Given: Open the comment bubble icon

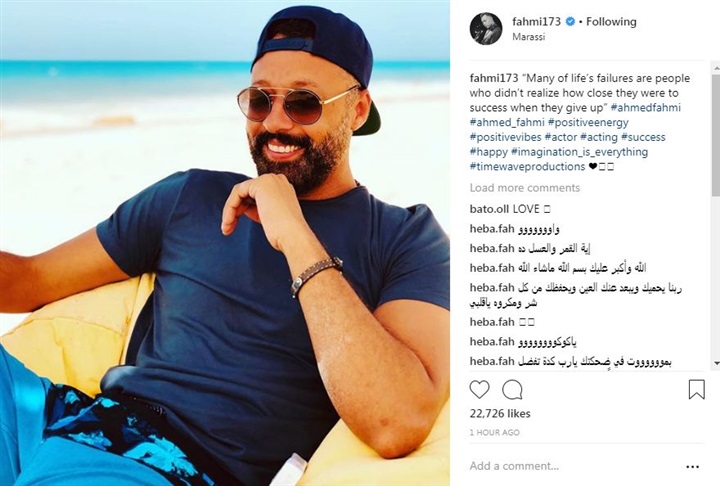Looking at the screenshot, I should pyautogui.click(x=512, y=390).
